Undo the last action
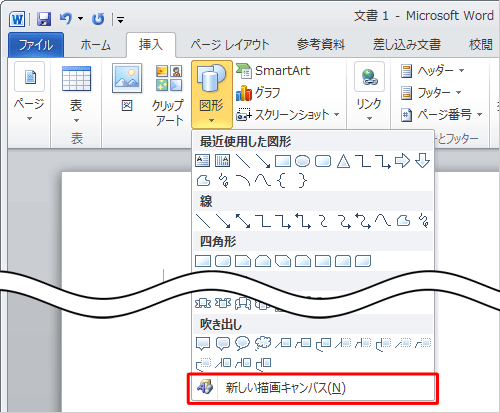The height and width of the screenshot is (413, 500). 66,19
